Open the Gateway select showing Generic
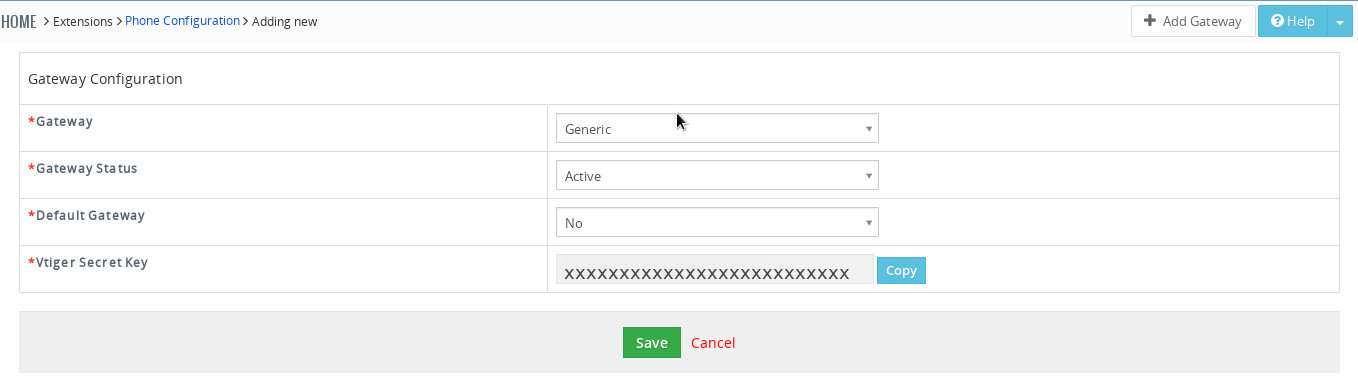The height and width of the screenshot is (380, 1358). point(717,129)
